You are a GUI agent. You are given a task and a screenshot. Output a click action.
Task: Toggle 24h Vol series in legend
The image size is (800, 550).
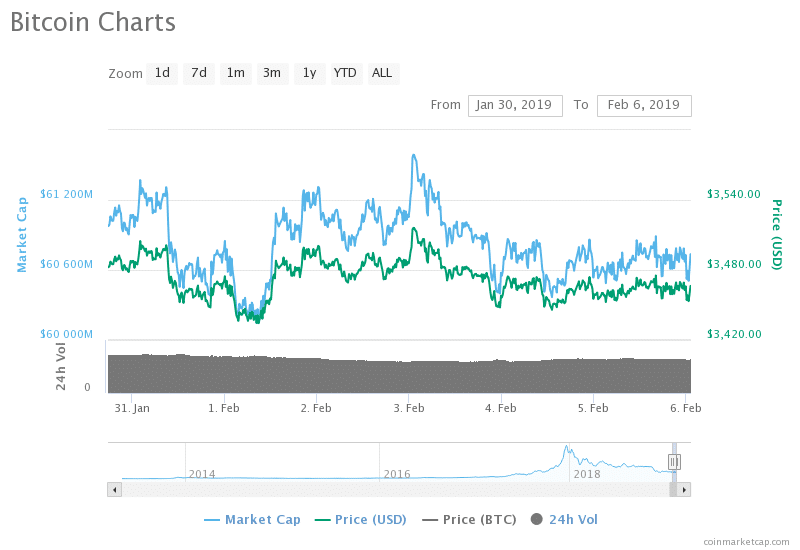(x=564, y=519)
